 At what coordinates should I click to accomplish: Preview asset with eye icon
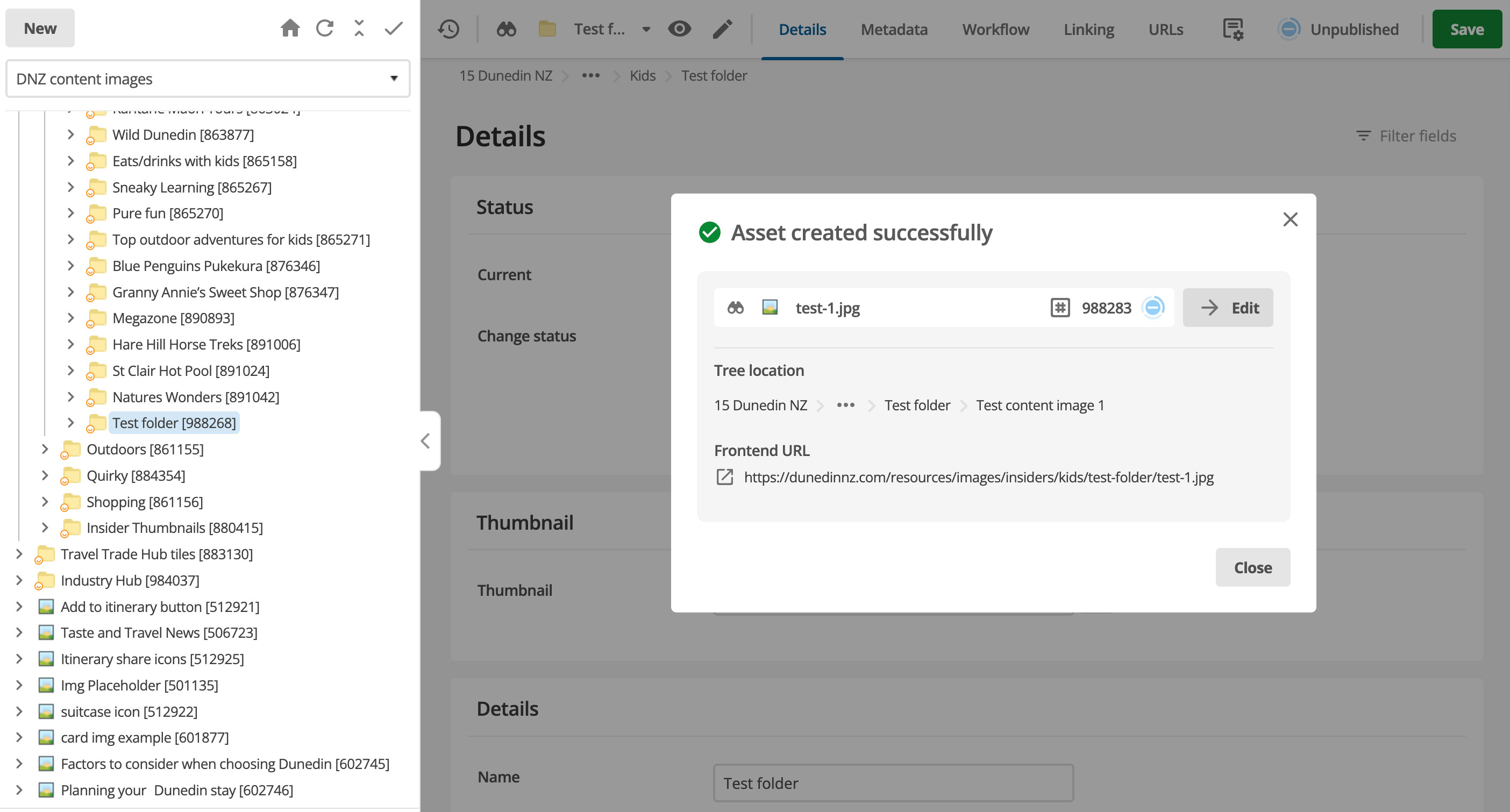point(679,29)
